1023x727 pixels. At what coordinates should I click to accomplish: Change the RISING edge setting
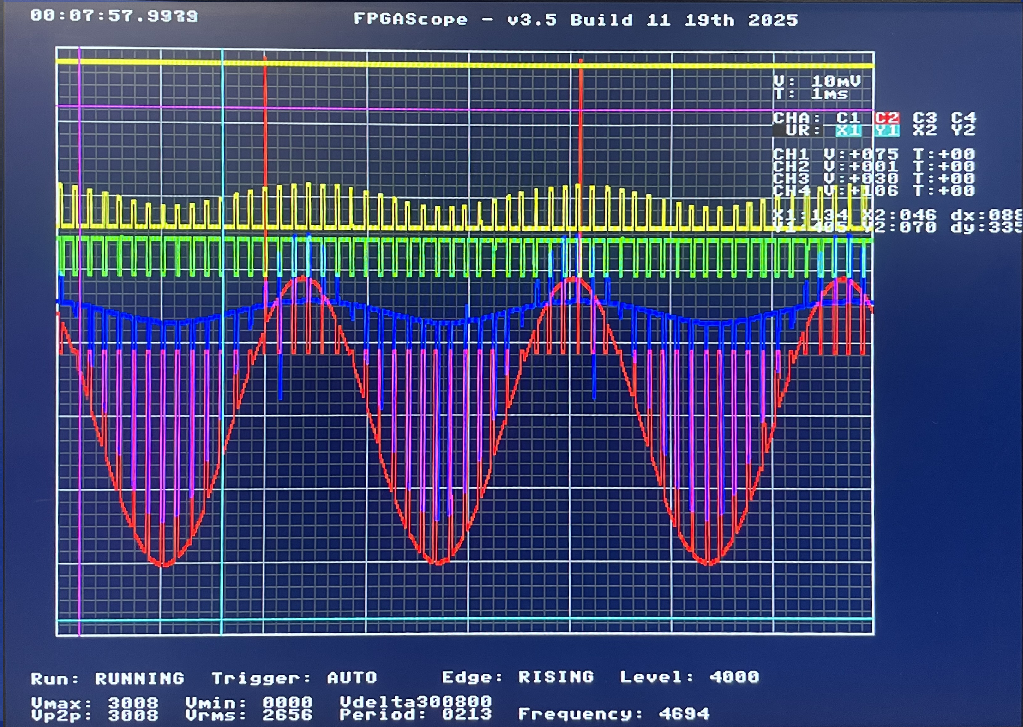555,678
